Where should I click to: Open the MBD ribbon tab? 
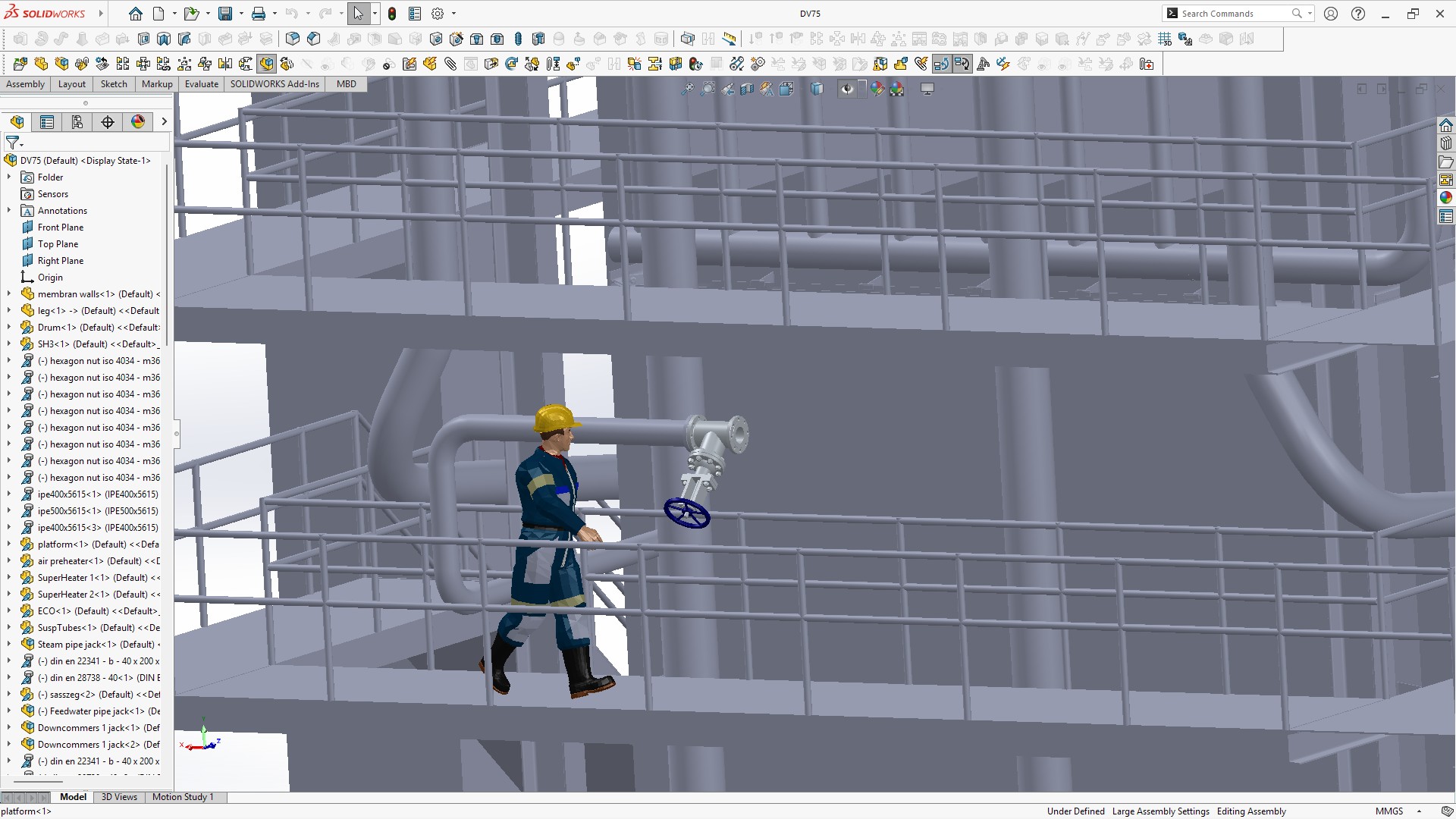click(347, 84)
